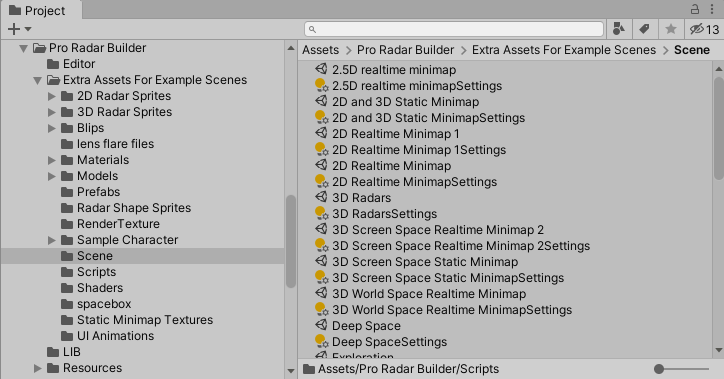Click the scene icon next to 3D Radars
Image resolution: width=724 pixels, height=379 pixels.
pos(321,197)
